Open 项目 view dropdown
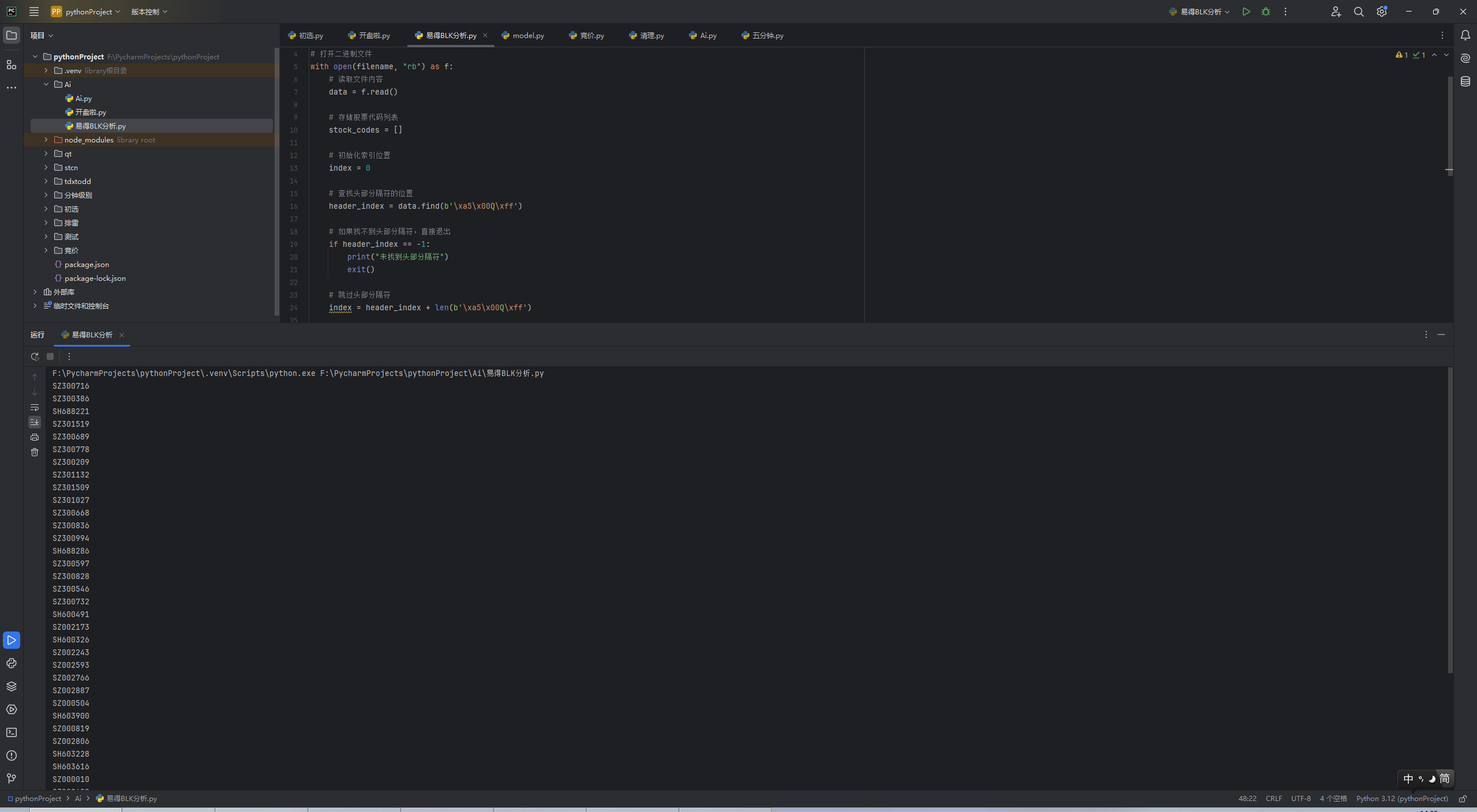Image resolution: width=1477 pixels, height=812 pixels. pyautogui.click(x=42, y=35)
